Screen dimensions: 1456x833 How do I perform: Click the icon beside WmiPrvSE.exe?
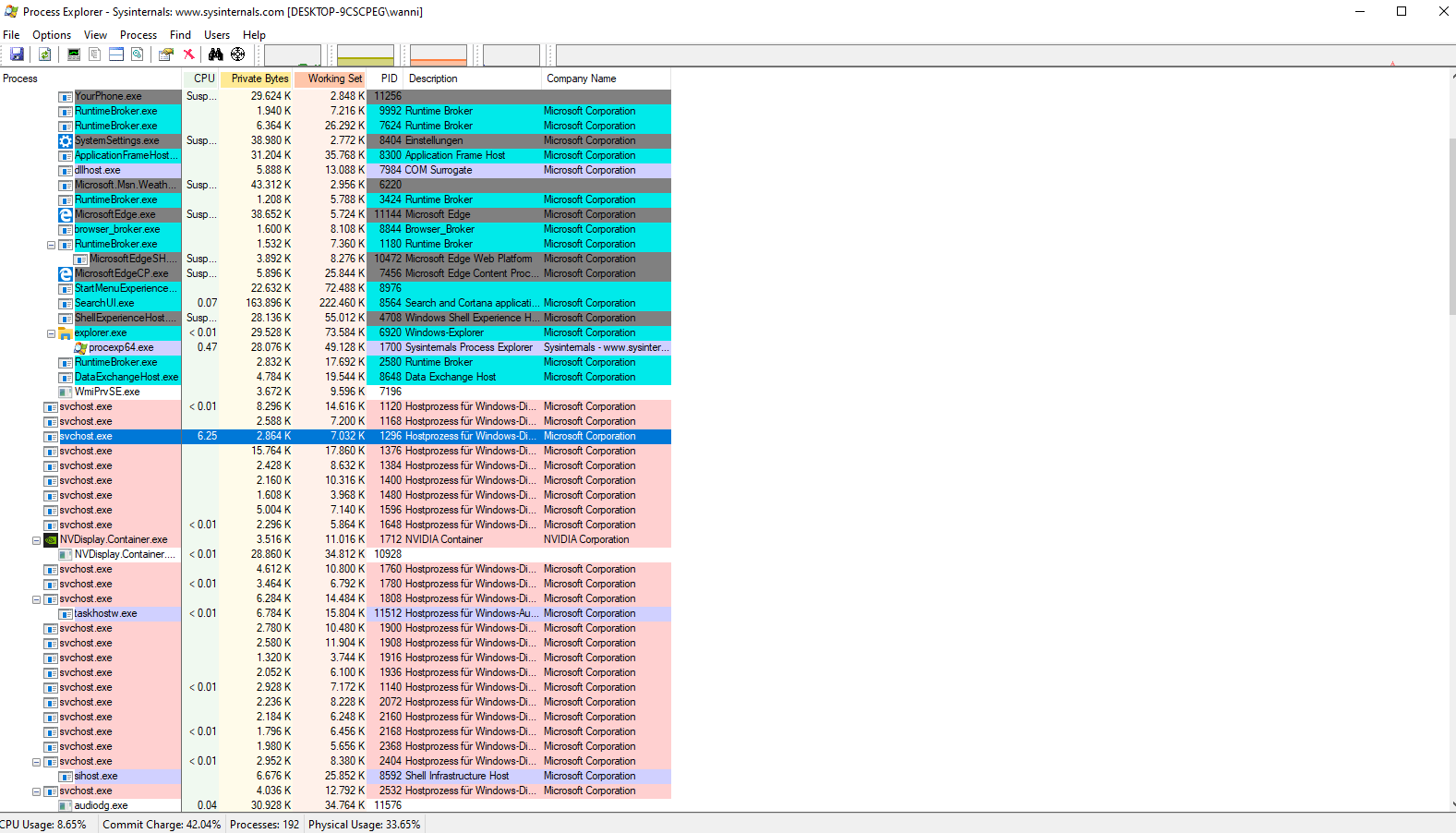66,392
